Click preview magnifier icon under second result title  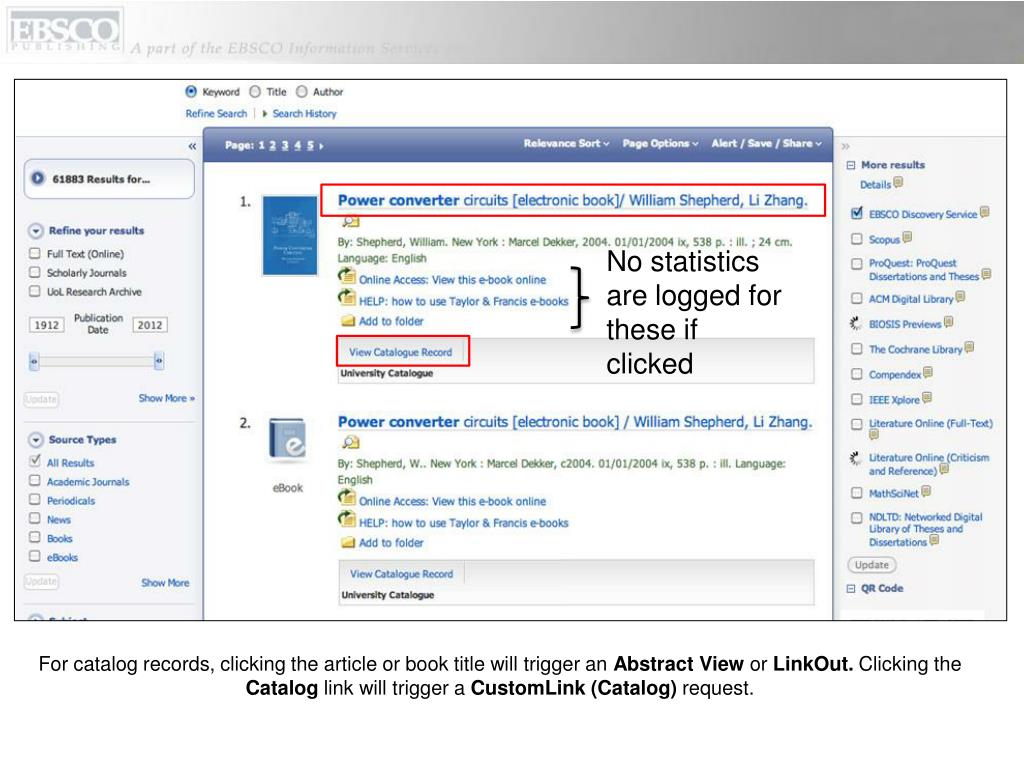tap(351, 443)
